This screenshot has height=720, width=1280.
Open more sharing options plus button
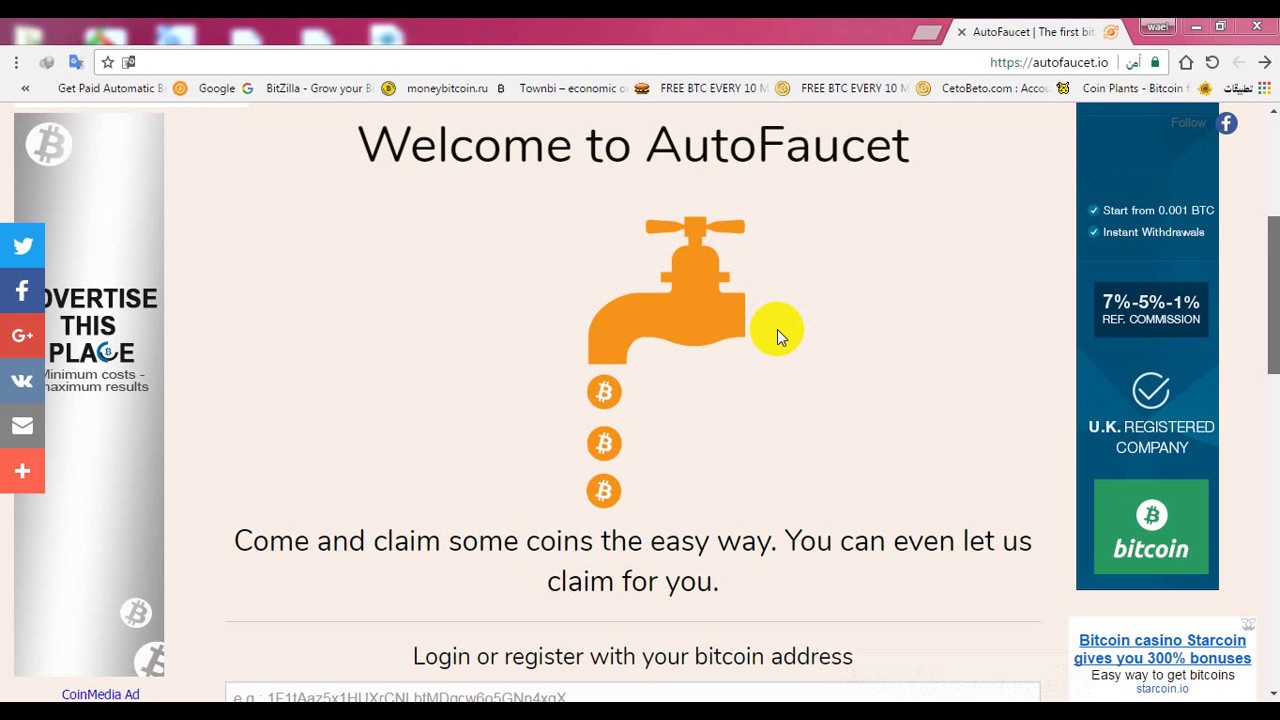[22, 471]
